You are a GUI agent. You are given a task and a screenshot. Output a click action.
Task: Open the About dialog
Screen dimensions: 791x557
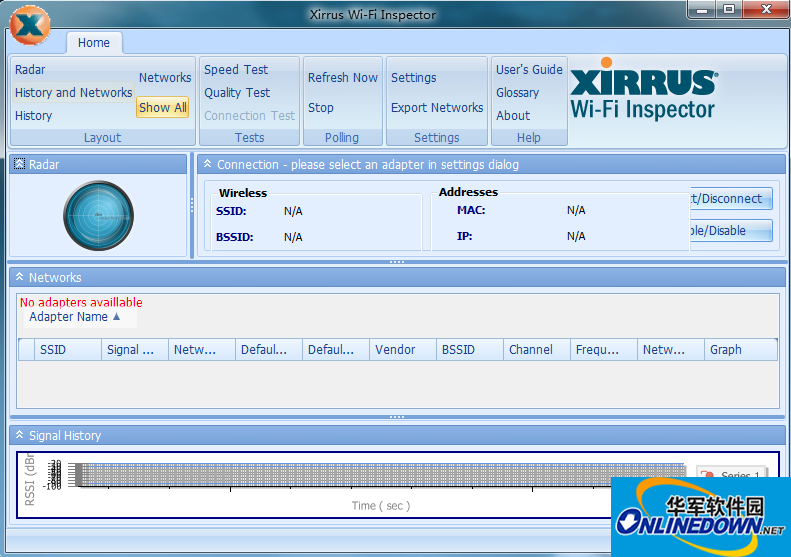point(513,116)
